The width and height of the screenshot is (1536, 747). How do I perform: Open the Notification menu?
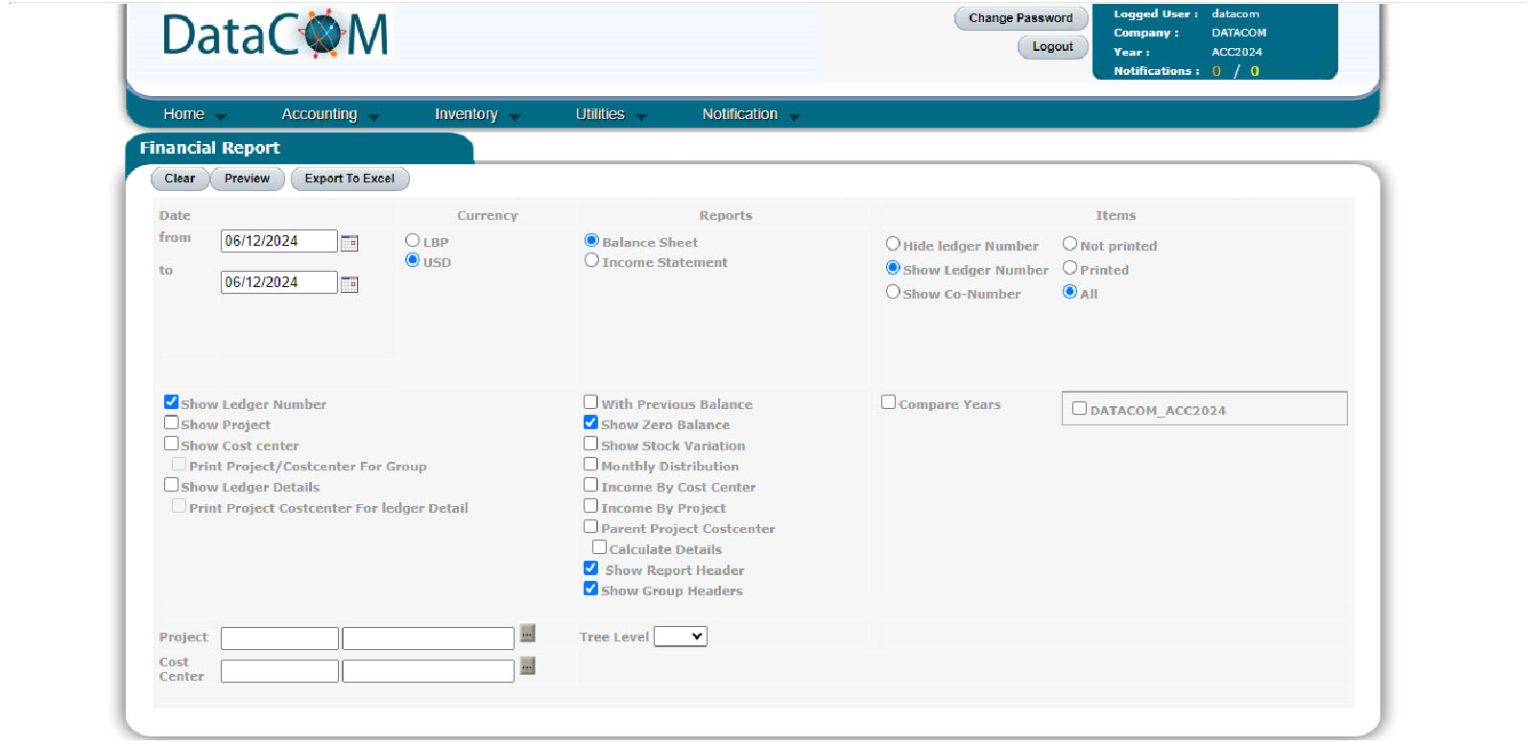[x=740, y=113]
